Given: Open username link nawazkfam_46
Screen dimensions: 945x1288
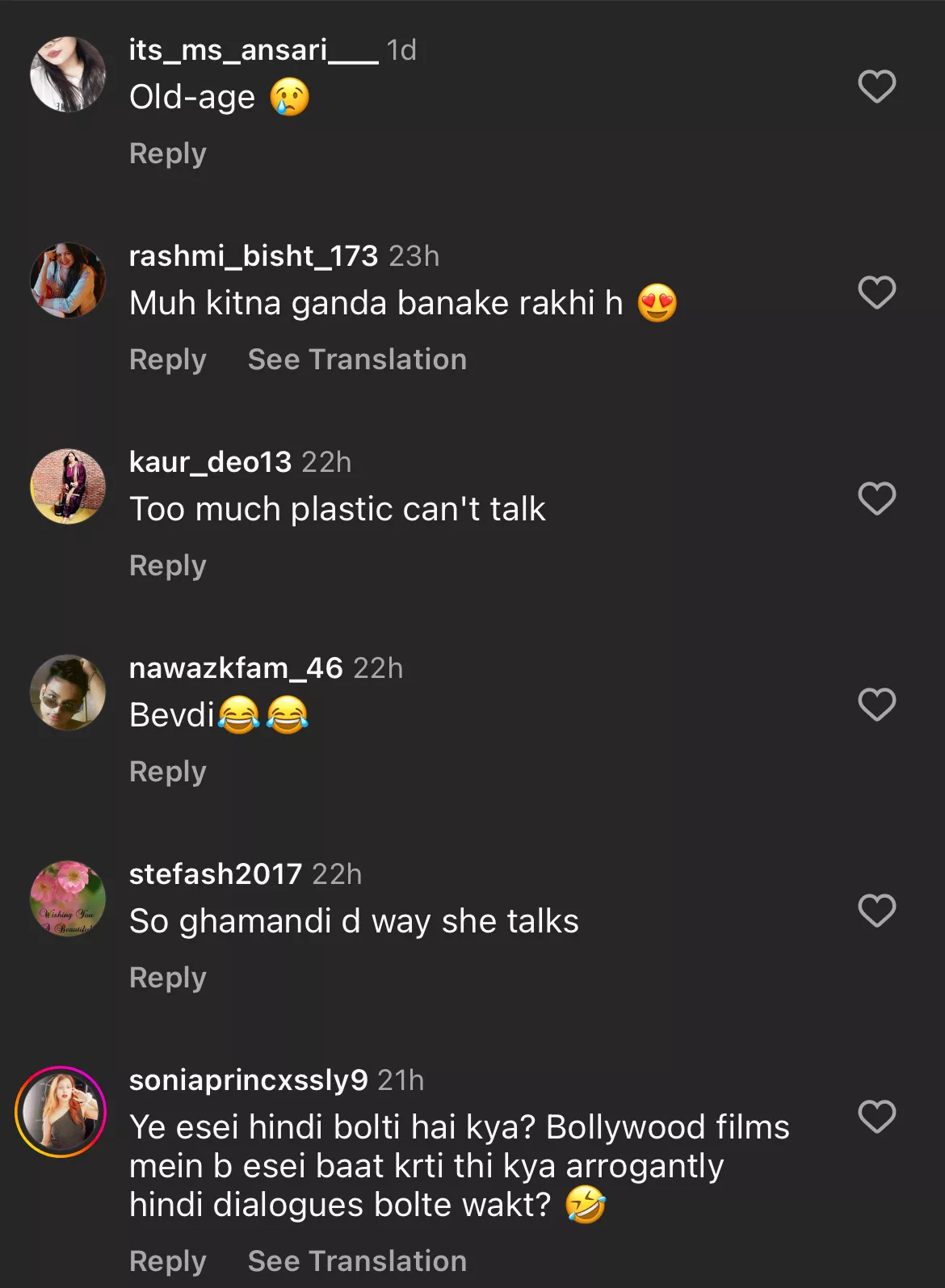Looking at the screenshot, I should (236, 667).
